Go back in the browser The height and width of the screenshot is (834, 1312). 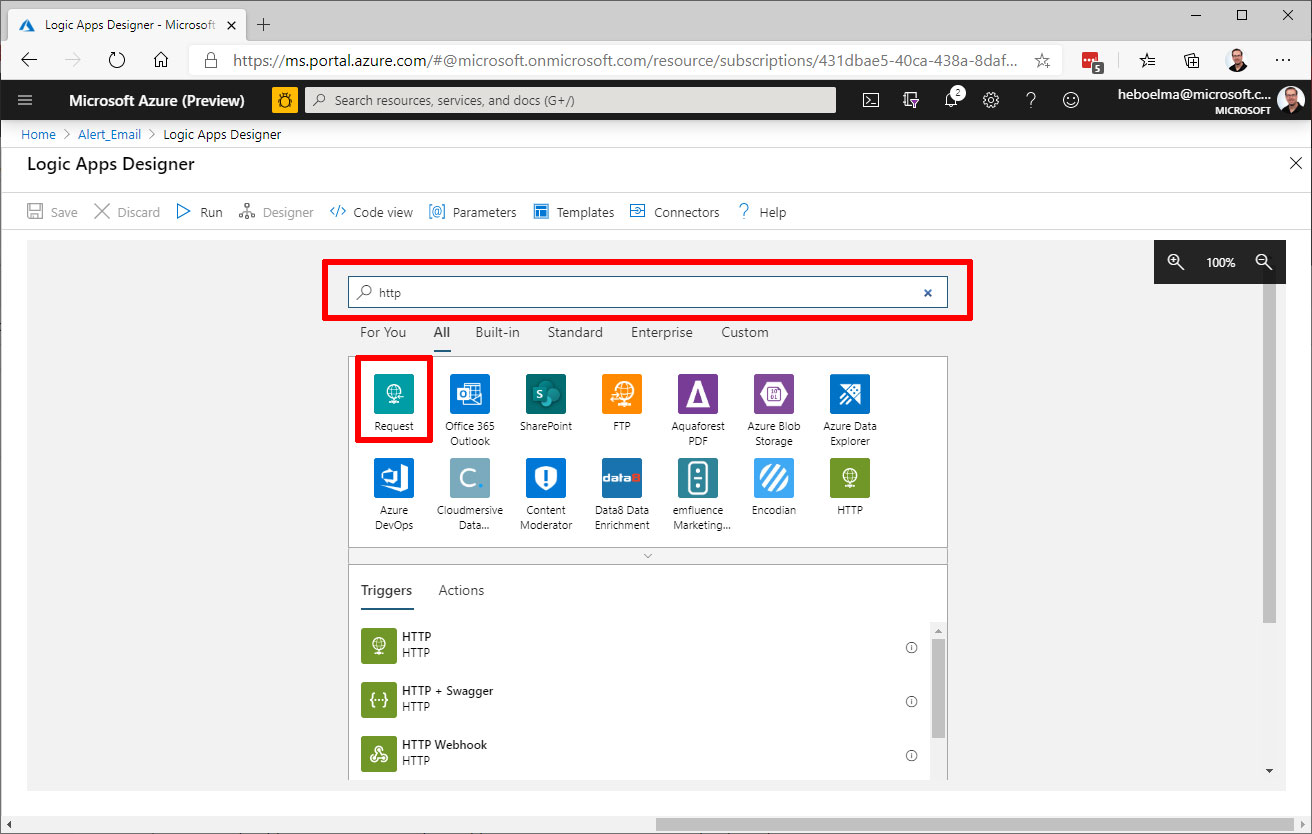pyautogui.click(x=29, y=60)
